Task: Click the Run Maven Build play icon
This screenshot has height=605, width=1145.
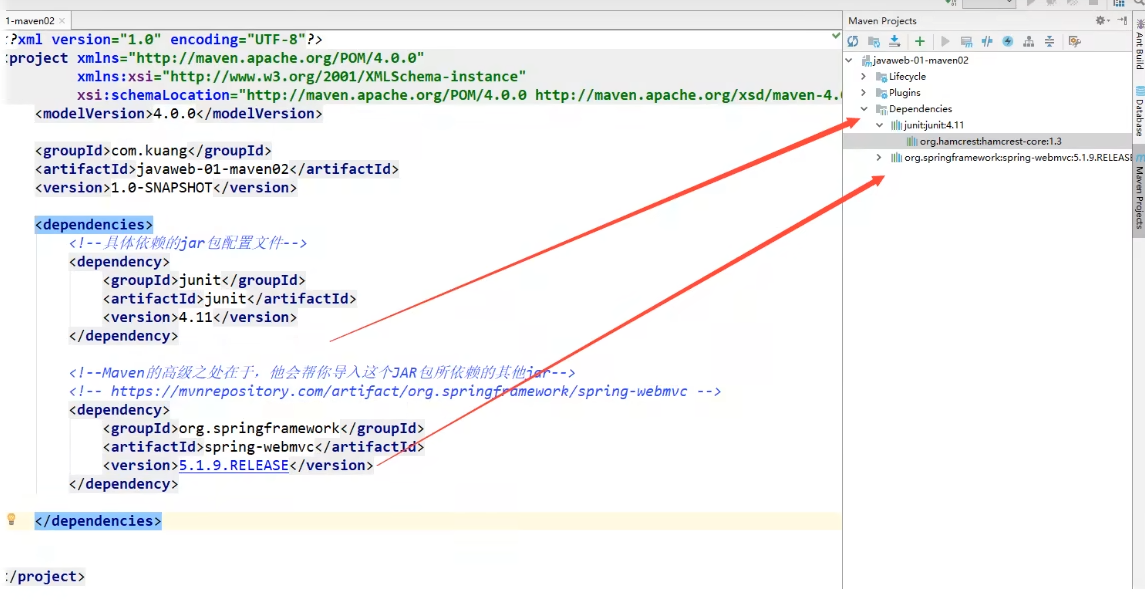Action: click(x=945, y=42)
